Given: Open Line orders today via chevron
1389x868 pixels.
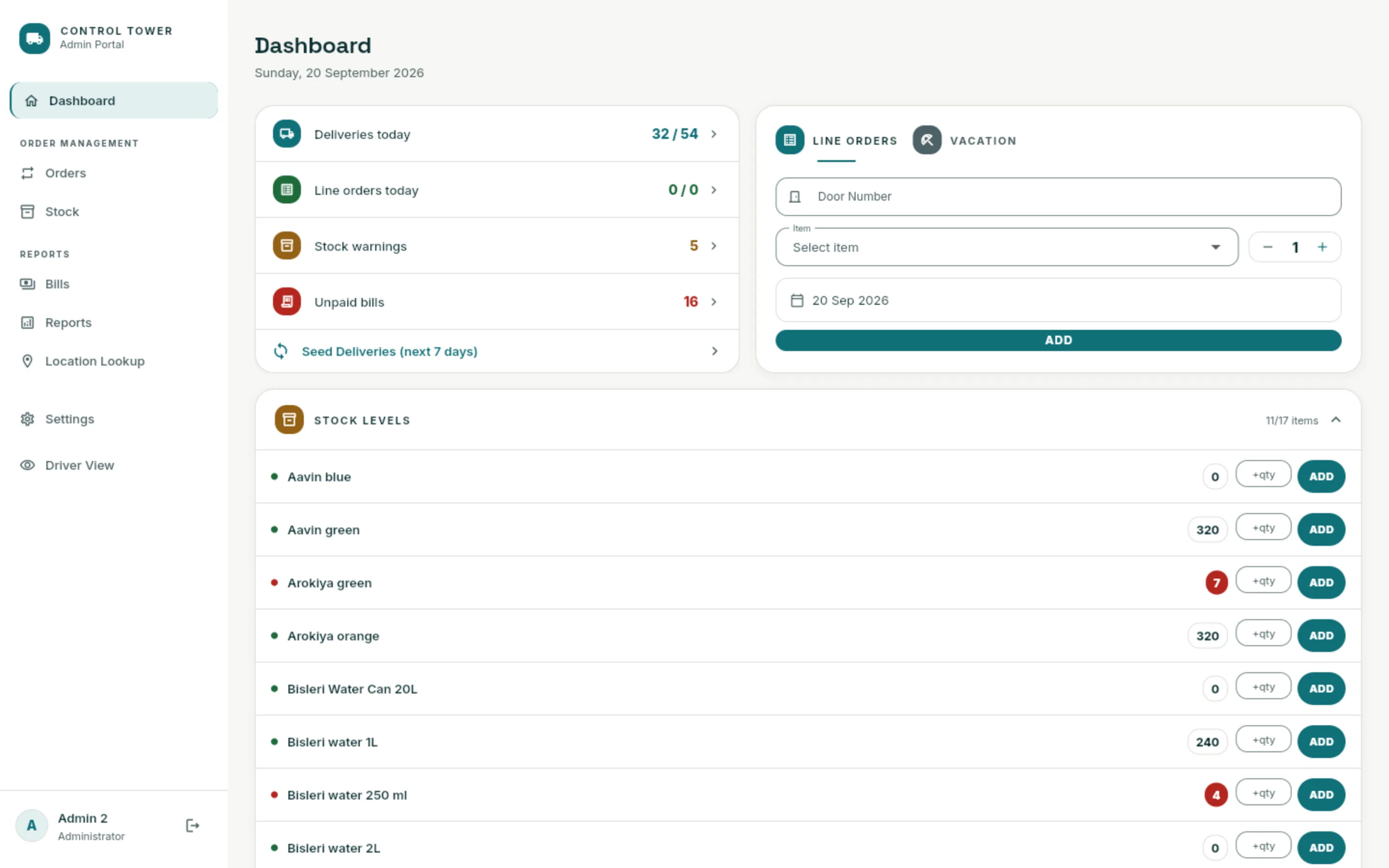Looking at the screenshot, I should coord(714,190).
